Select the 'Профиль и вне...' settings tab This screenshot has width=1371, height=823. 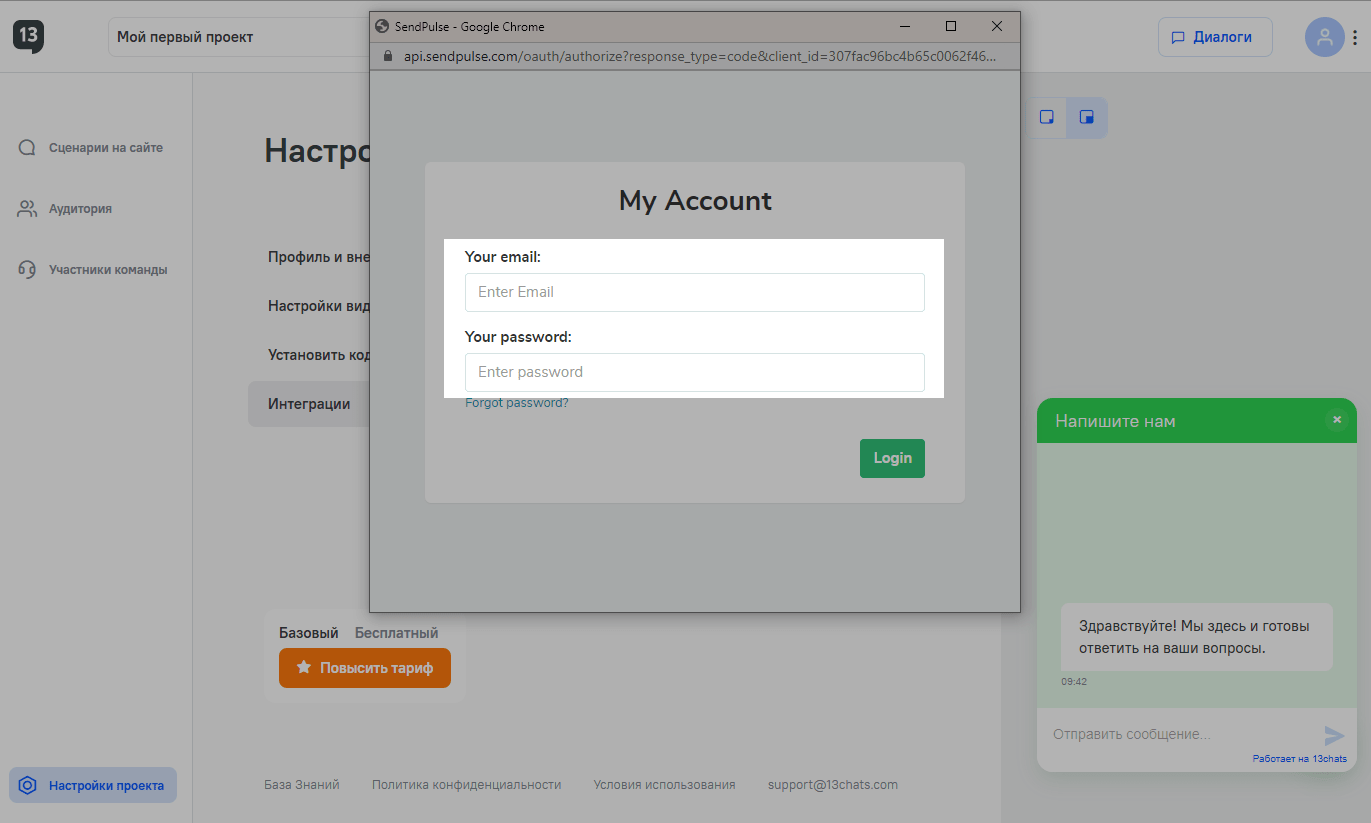319,257
